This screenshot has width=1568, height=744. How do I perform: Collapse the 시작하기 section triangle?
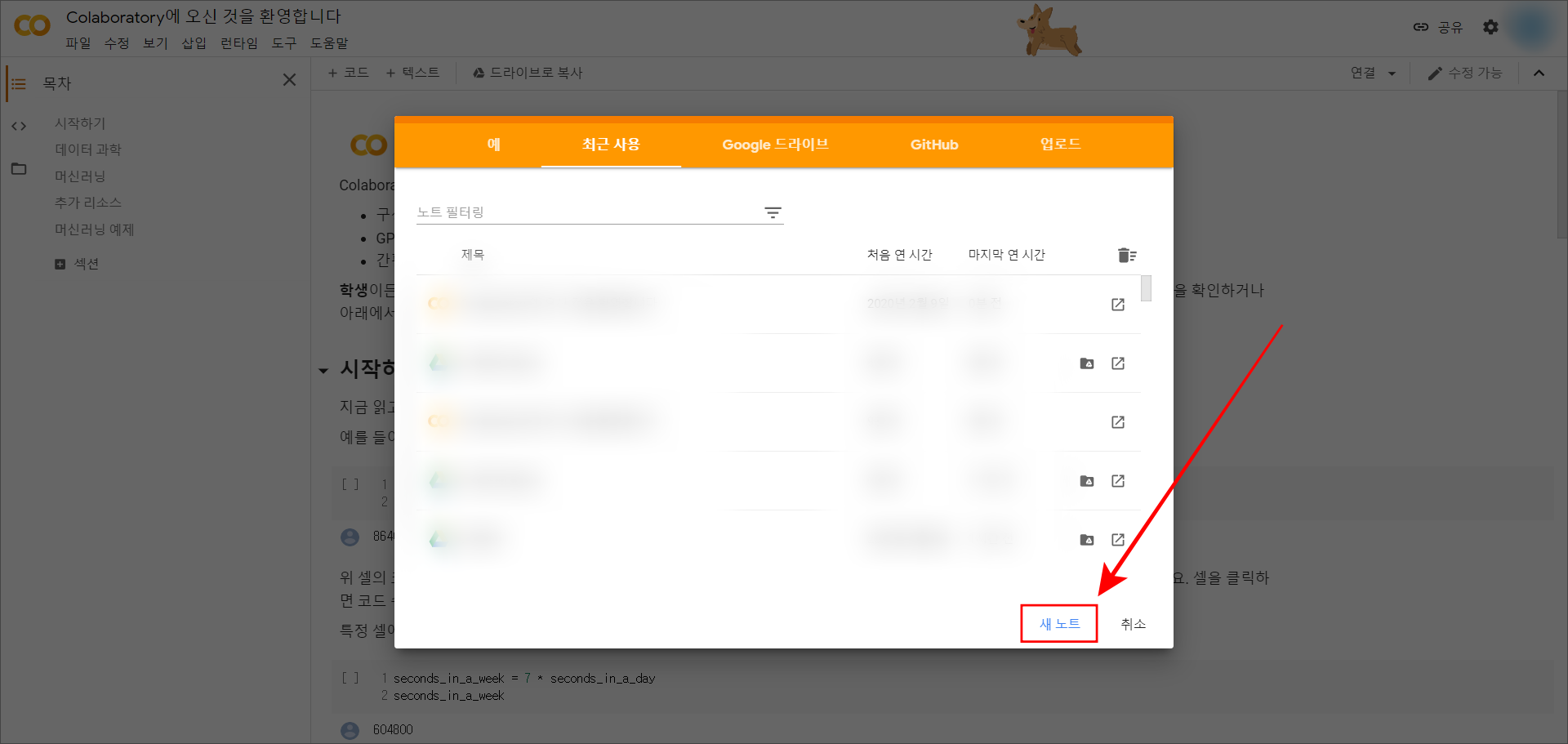(323, 371)
